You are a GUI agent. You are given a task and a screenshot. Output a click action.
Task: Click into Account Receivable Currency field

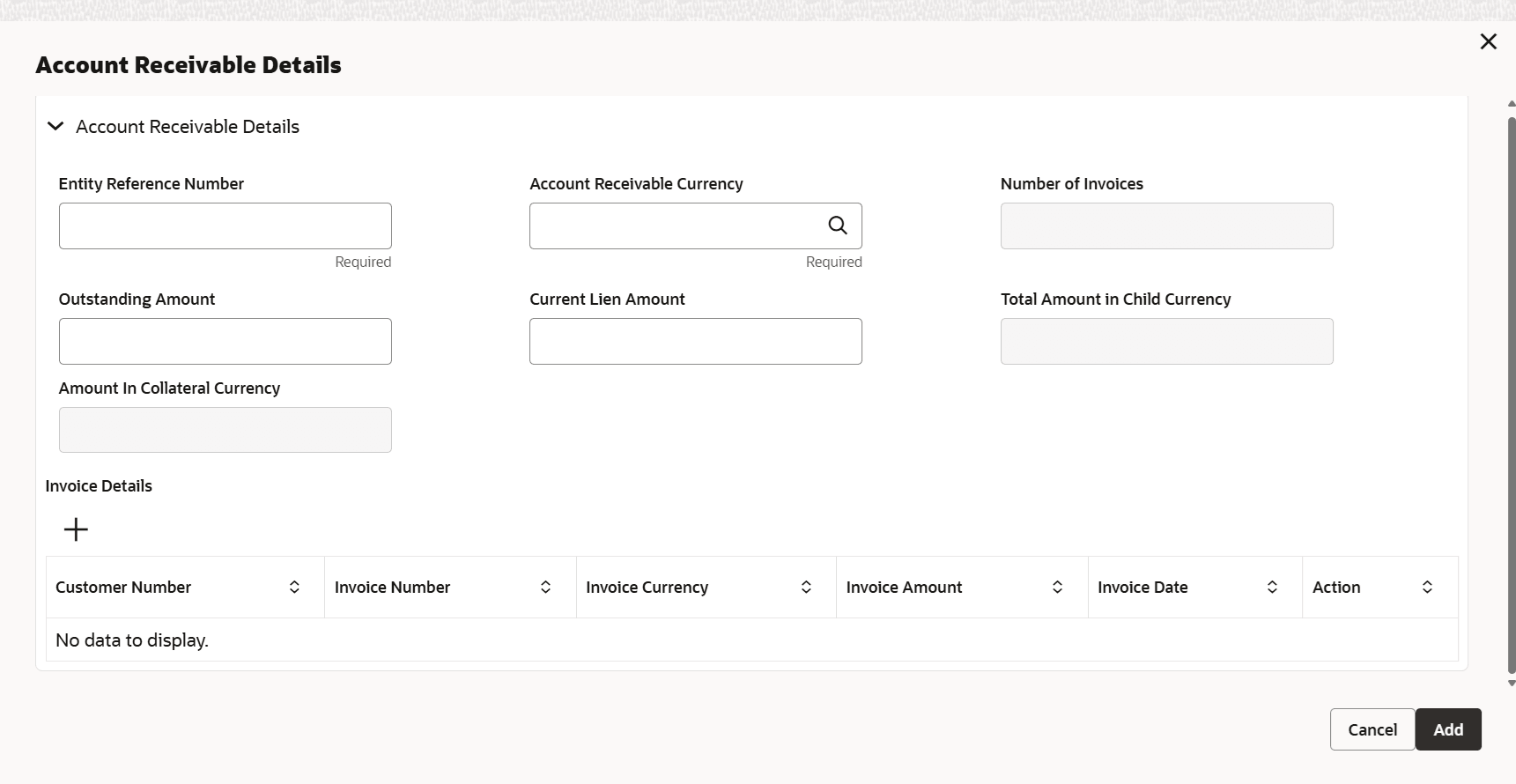click(675, 226)
